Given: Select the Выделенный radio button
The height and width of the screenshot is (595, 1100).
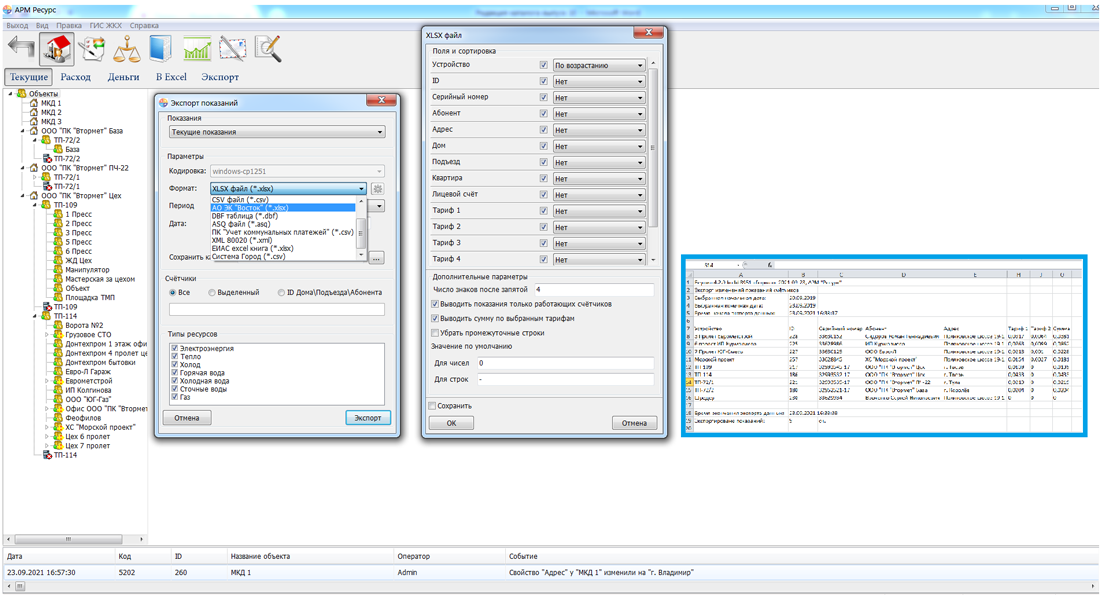Looking at the screenshot, I should click(x=212, y=293).
